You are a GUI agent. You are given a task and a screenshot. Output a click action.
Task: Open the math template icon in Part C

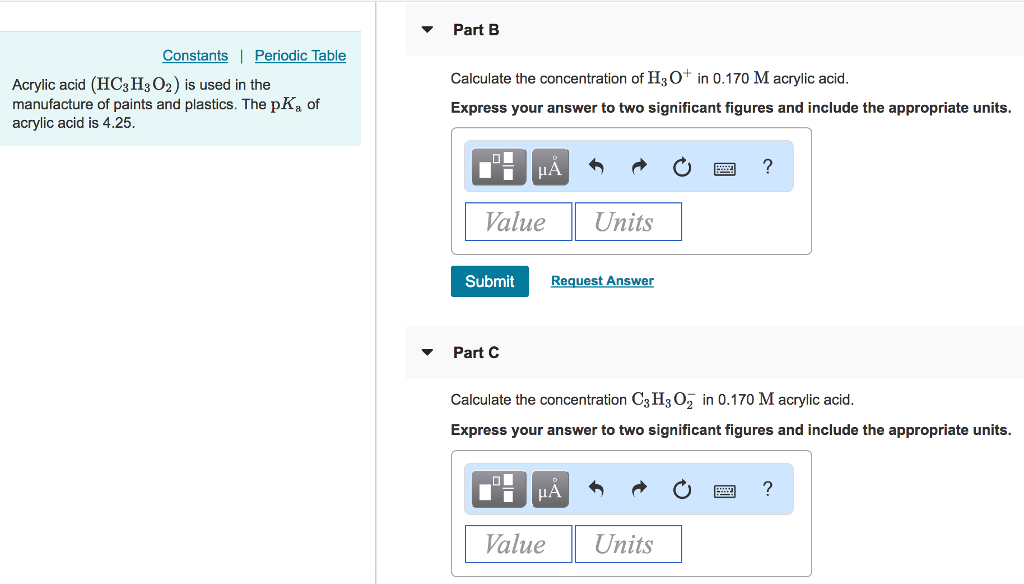click(497, 489)
